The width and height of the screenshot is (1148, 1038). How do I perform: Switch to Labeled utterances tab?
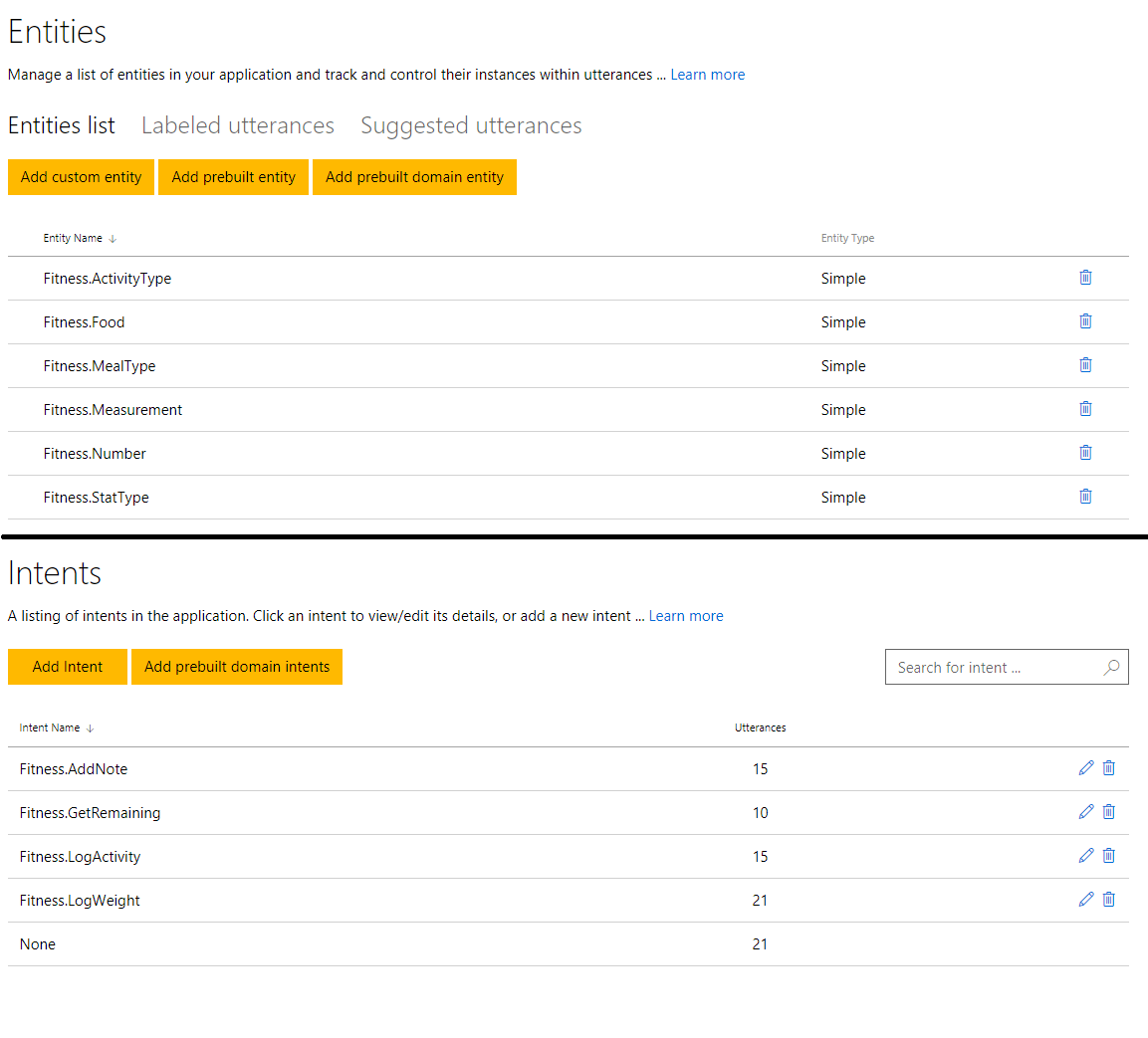click(x=238, y=126)
